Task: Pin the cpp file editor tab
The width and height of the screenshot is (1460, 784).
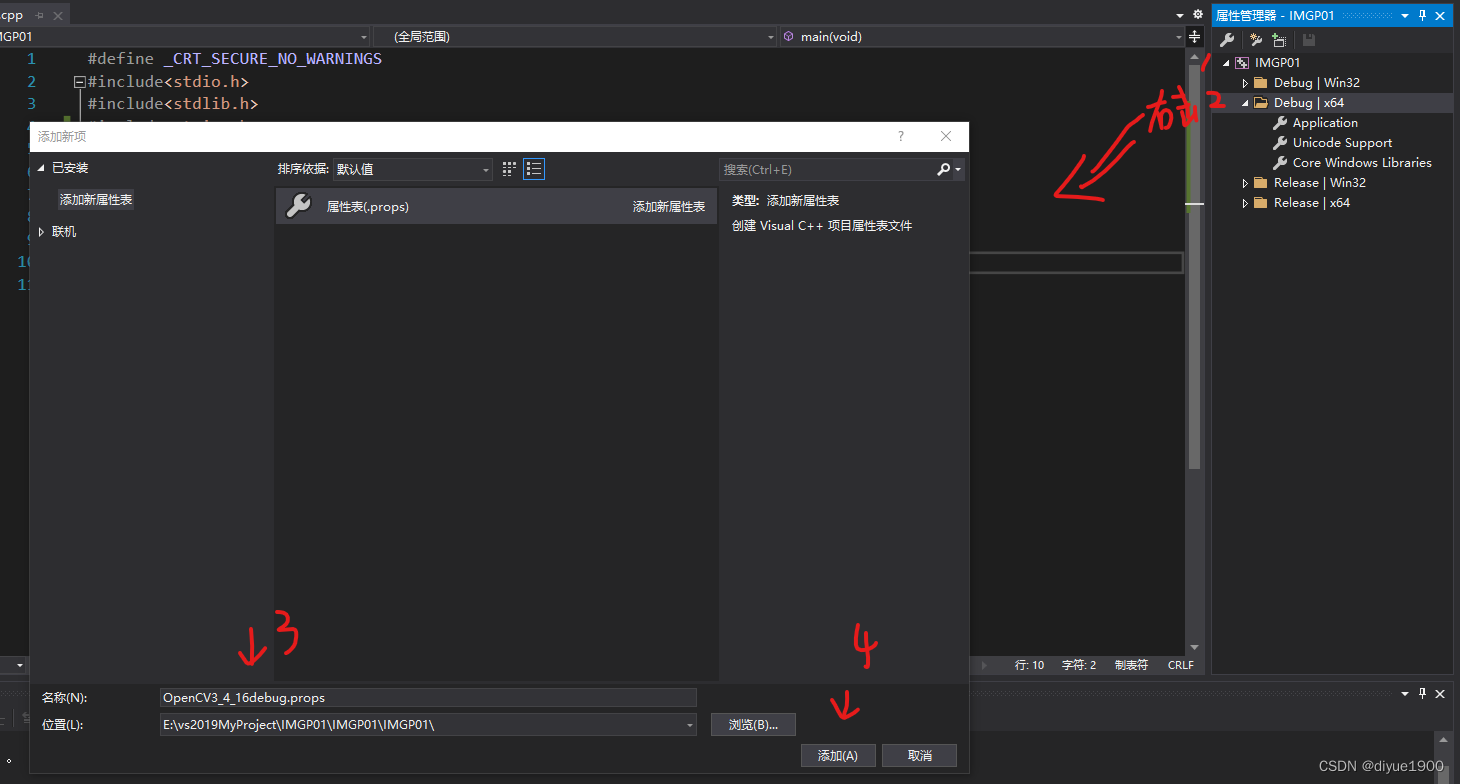Action: tap(39, 15)
